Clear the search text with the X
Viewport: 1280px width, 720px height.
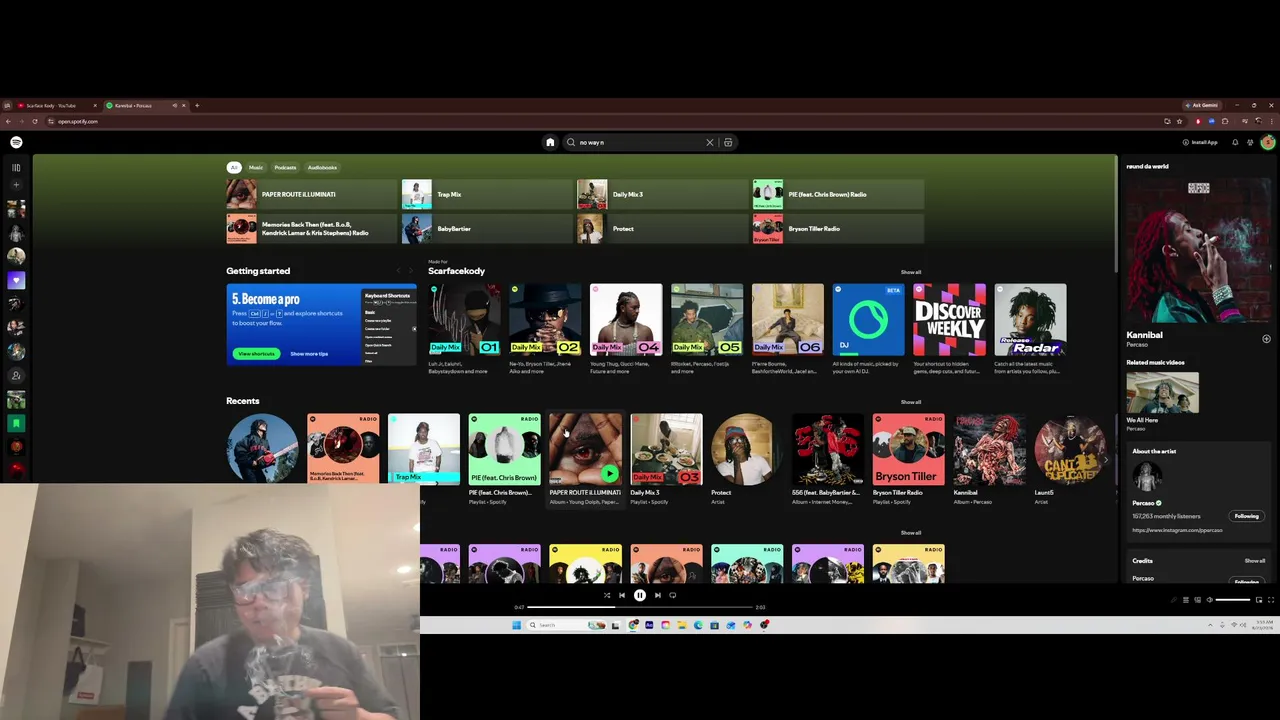(710, 142)
